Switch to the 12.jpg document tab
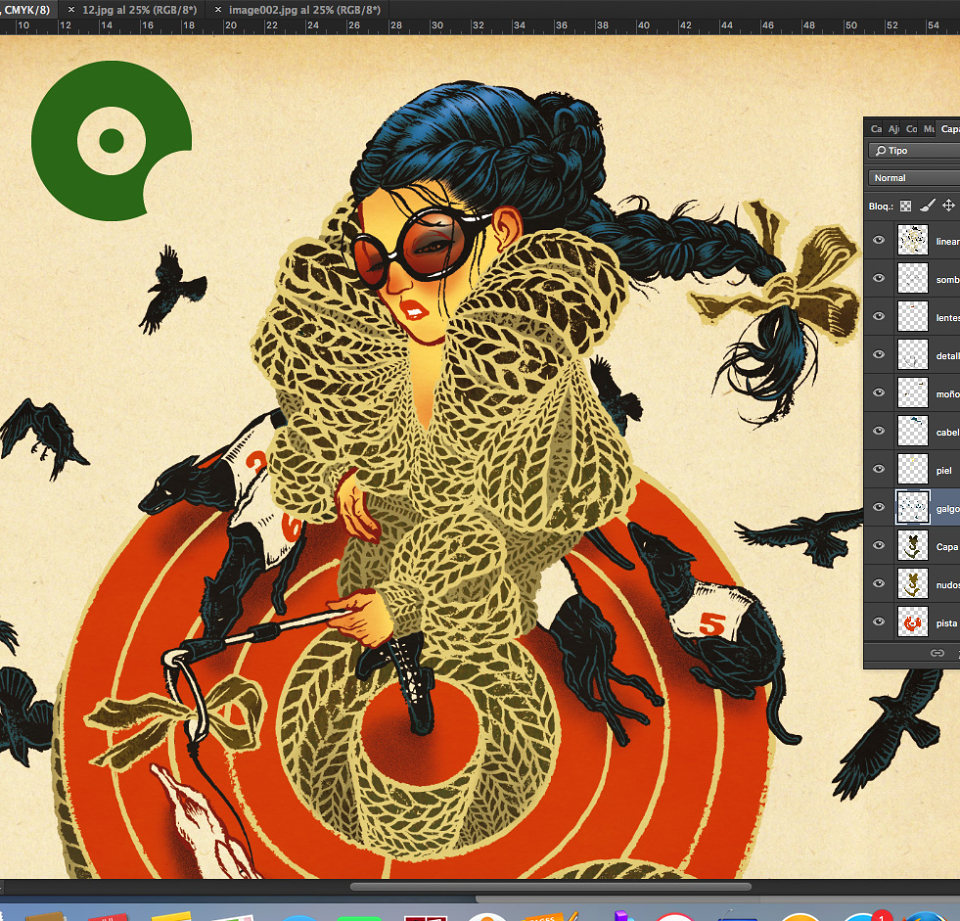The height and width of the screenshot is (921, 960). coord(140,10)
